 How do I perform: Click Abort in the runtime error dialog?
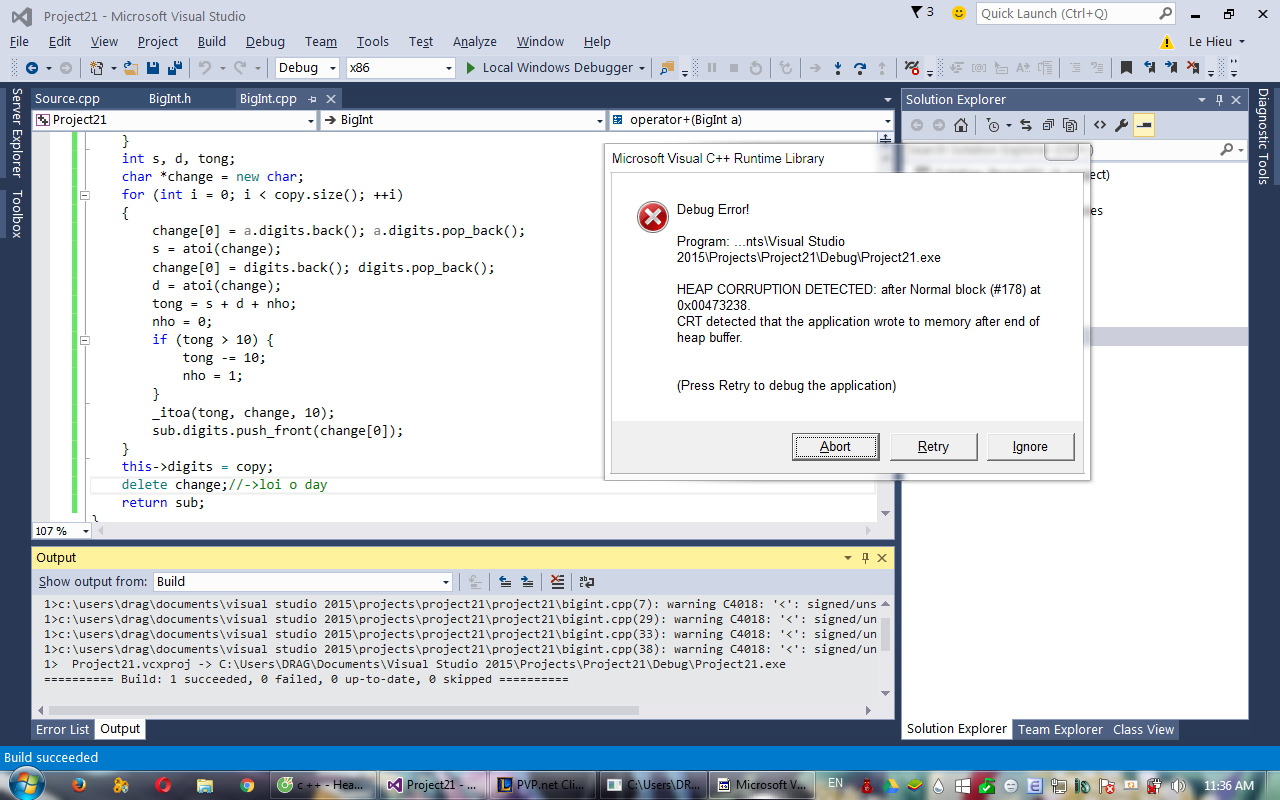pyautogui.click(x=835, y=447)
